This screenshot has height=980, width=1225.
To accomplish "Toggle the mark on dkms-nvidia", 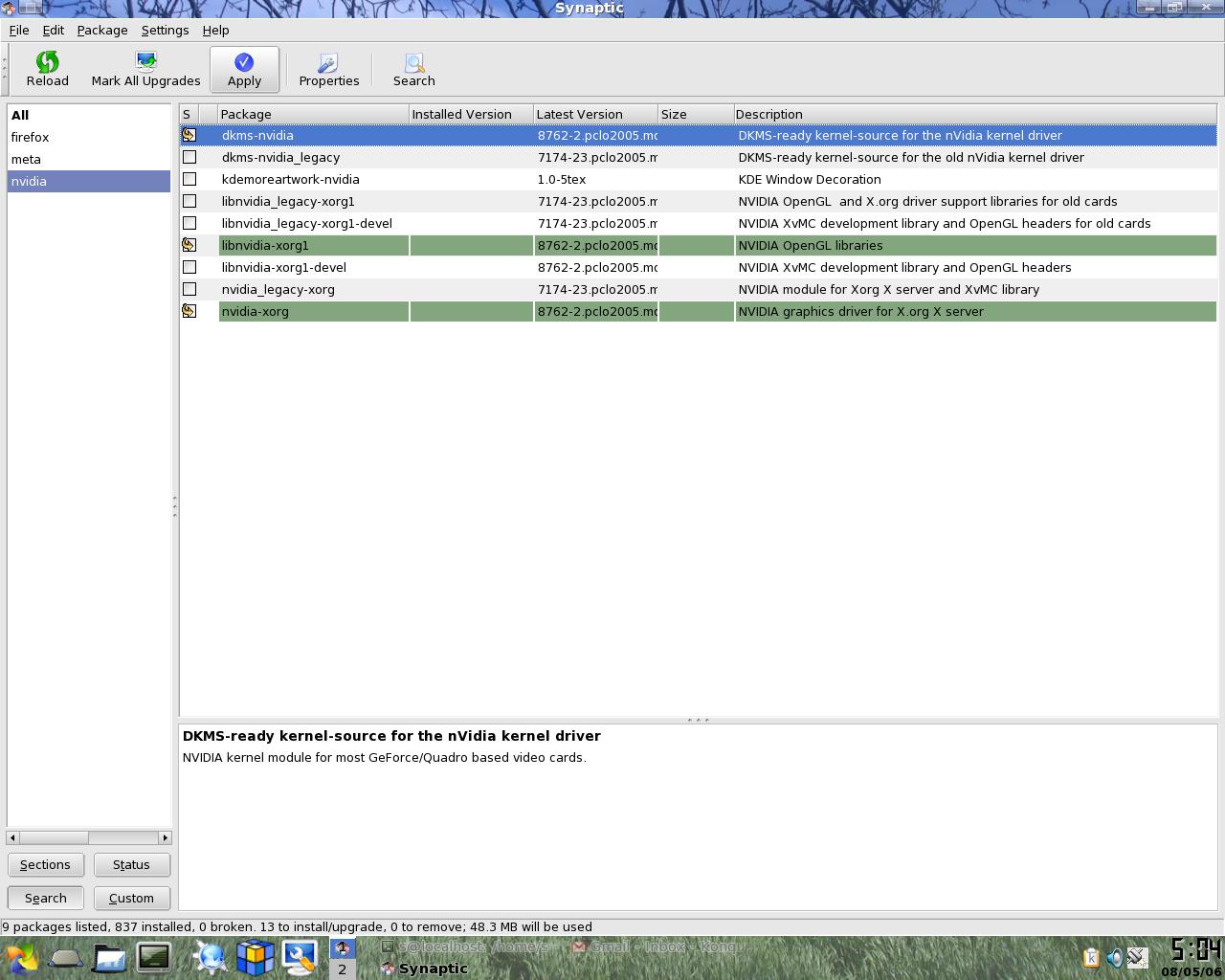I will tap(189, 135).
